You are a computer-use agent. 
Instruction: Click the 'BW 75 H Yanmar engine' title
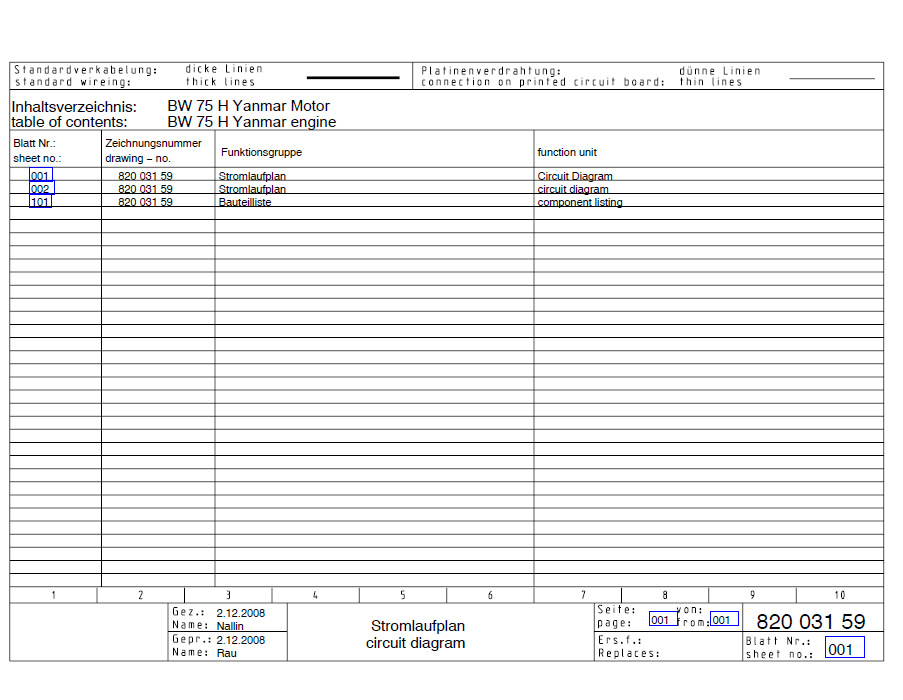tap(252, 122)
